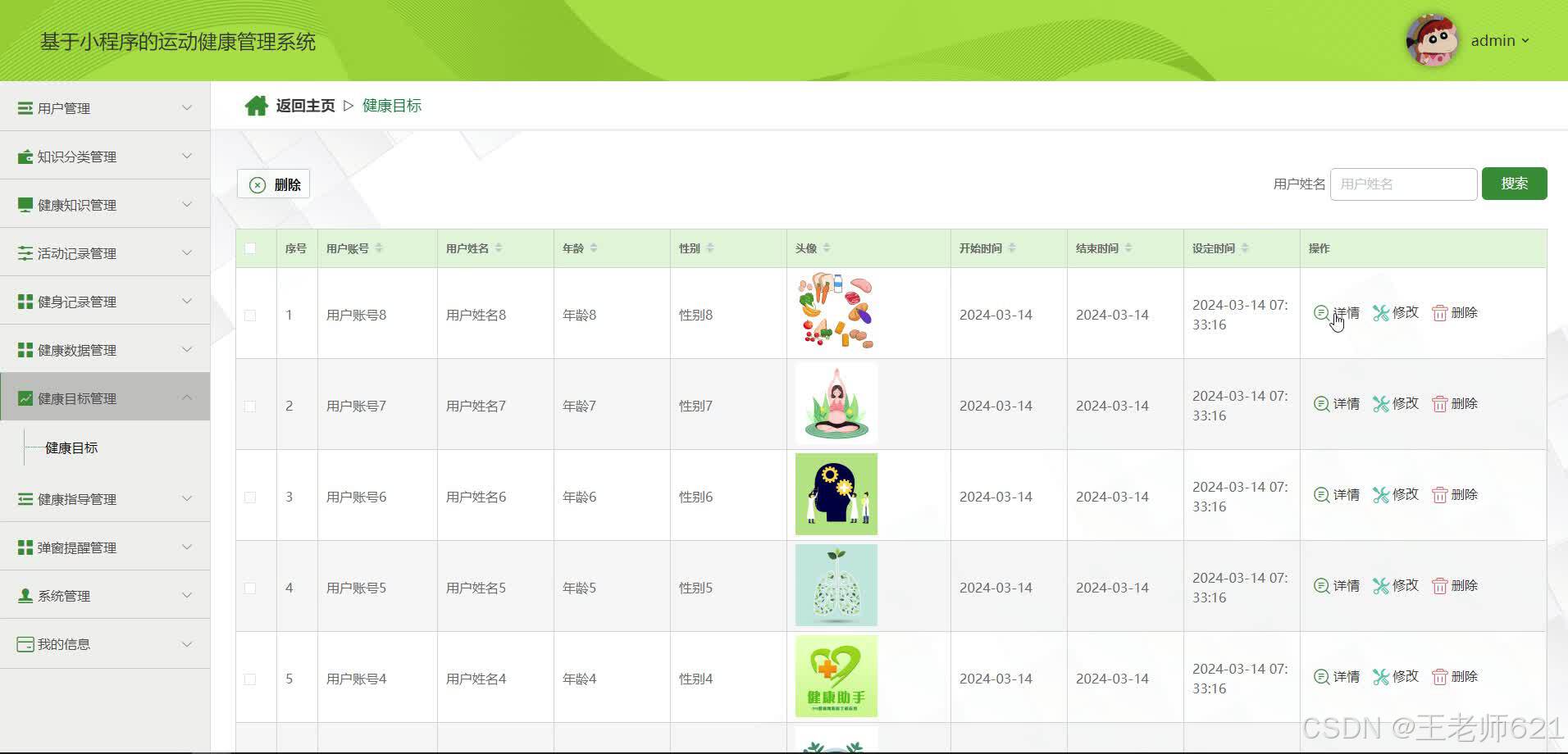Image resolution: width=1568 pixels, height=754 pixels.
Task: Open the admin account dropdown
Action: point(1501,41)
